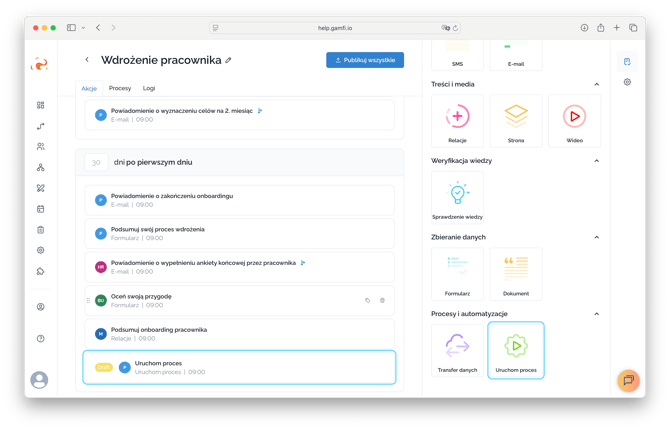Click the Transfer danych tile
Viewport: 670px width, 430px height.
457,350
